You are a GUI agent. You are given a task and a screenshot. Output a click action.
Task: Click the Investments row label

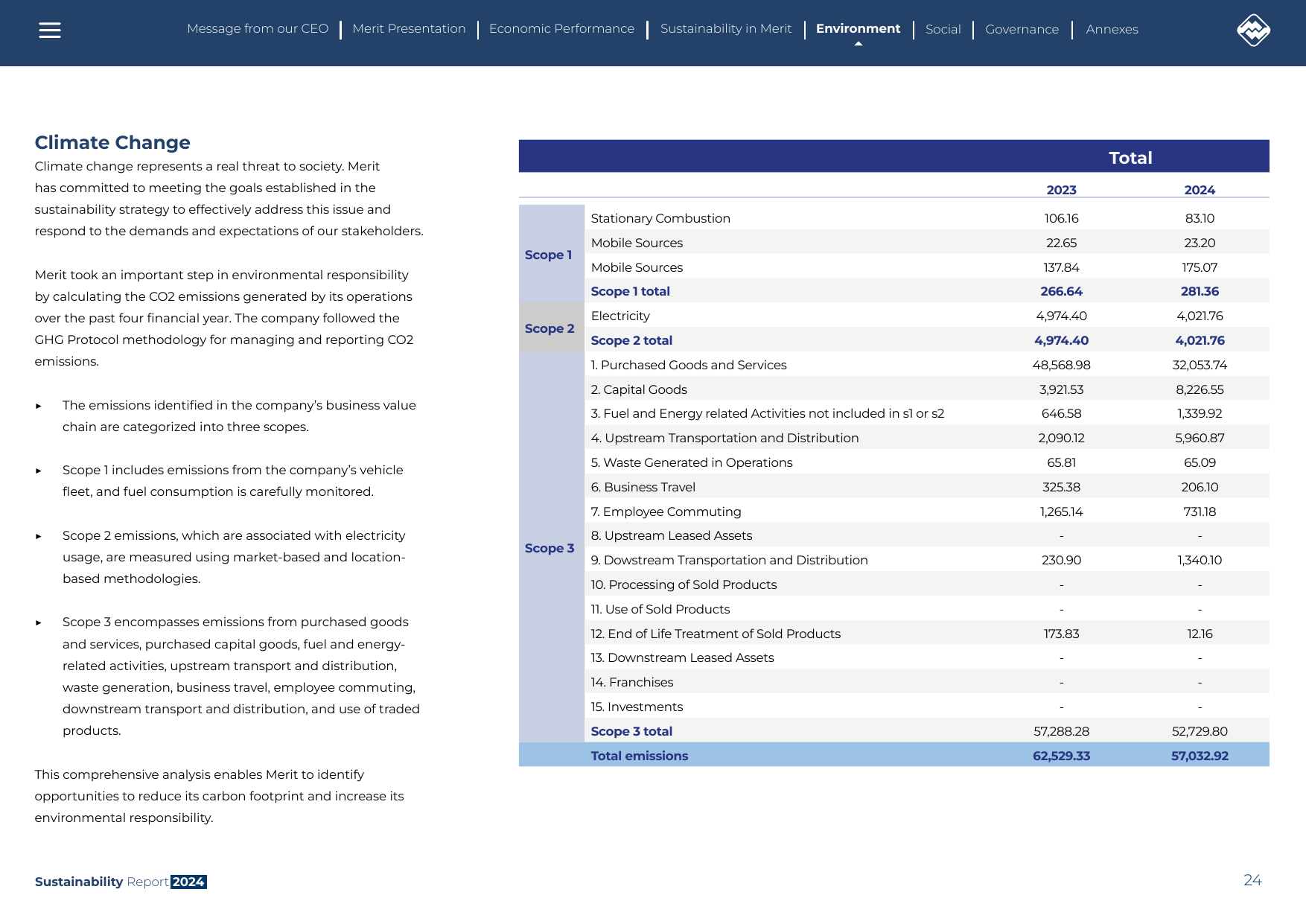[x=637, y=707]
